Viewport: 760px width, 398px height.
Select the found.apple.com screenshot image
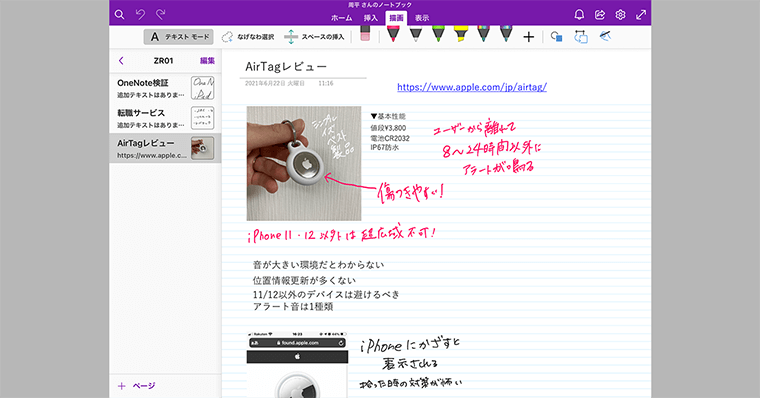coord(297,365)
